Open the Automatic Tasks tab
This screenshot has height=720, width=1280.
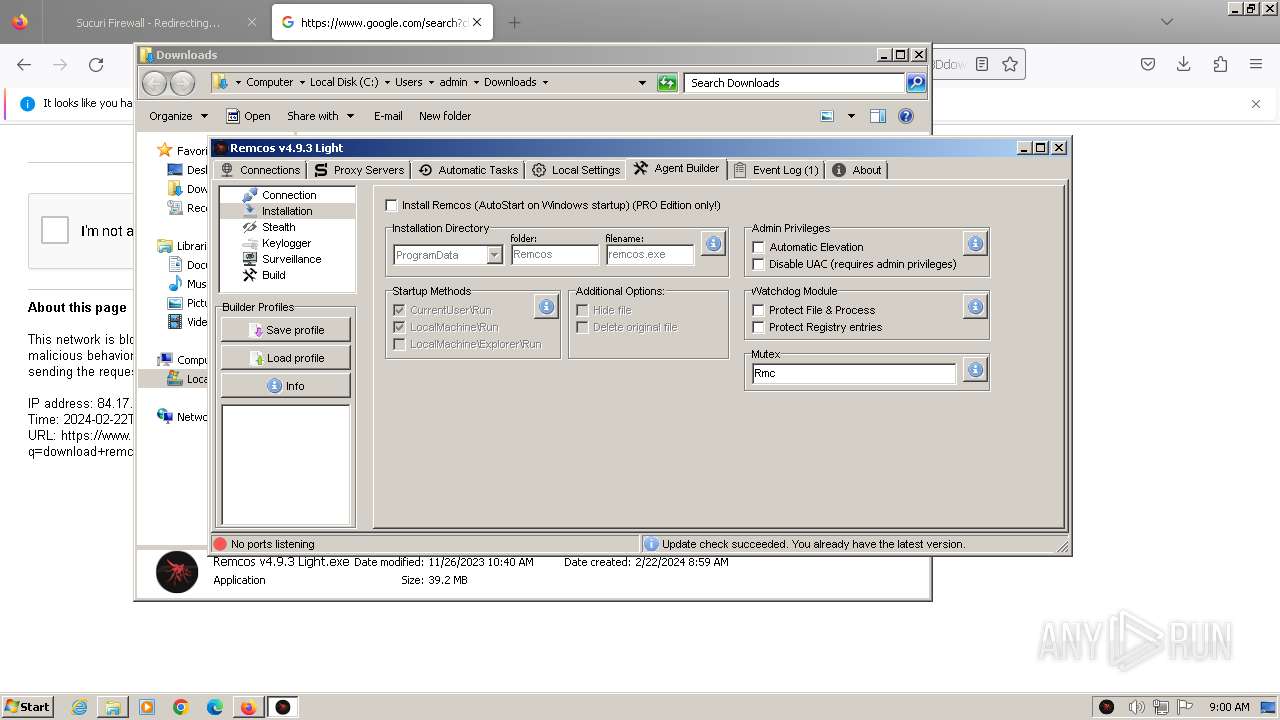point(468,170)
